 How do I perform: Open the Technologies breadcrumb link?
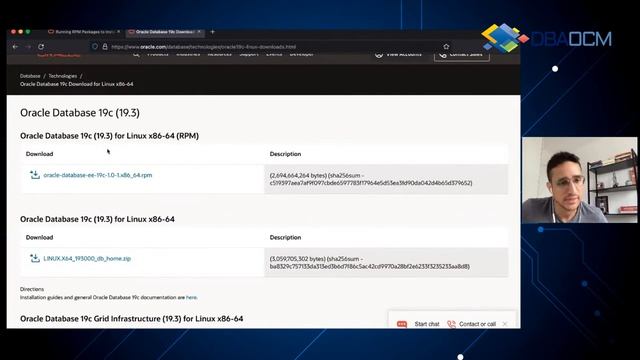click(x=62, y=76)
